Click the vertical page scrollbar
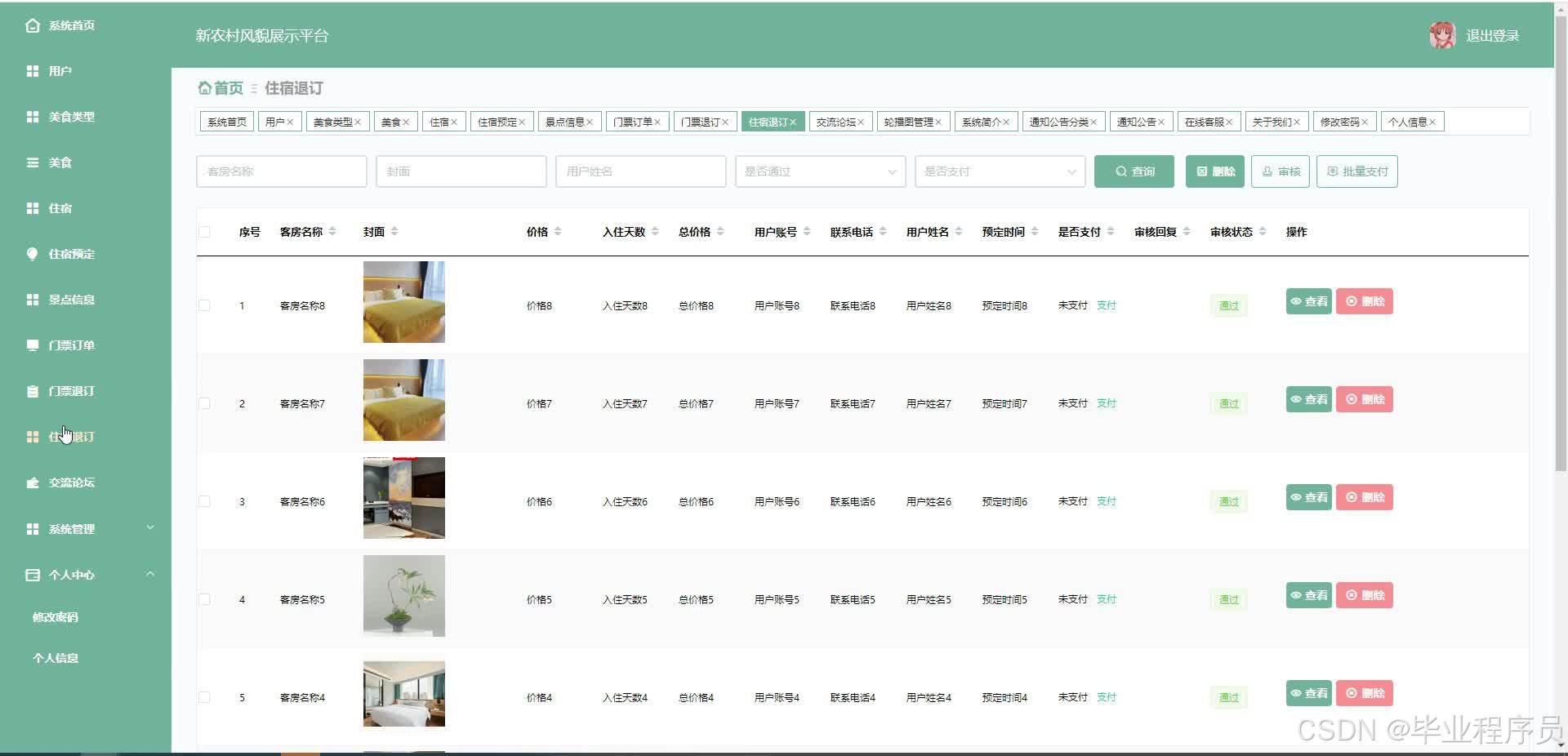1568x756 pixels. click(1561, 245)
